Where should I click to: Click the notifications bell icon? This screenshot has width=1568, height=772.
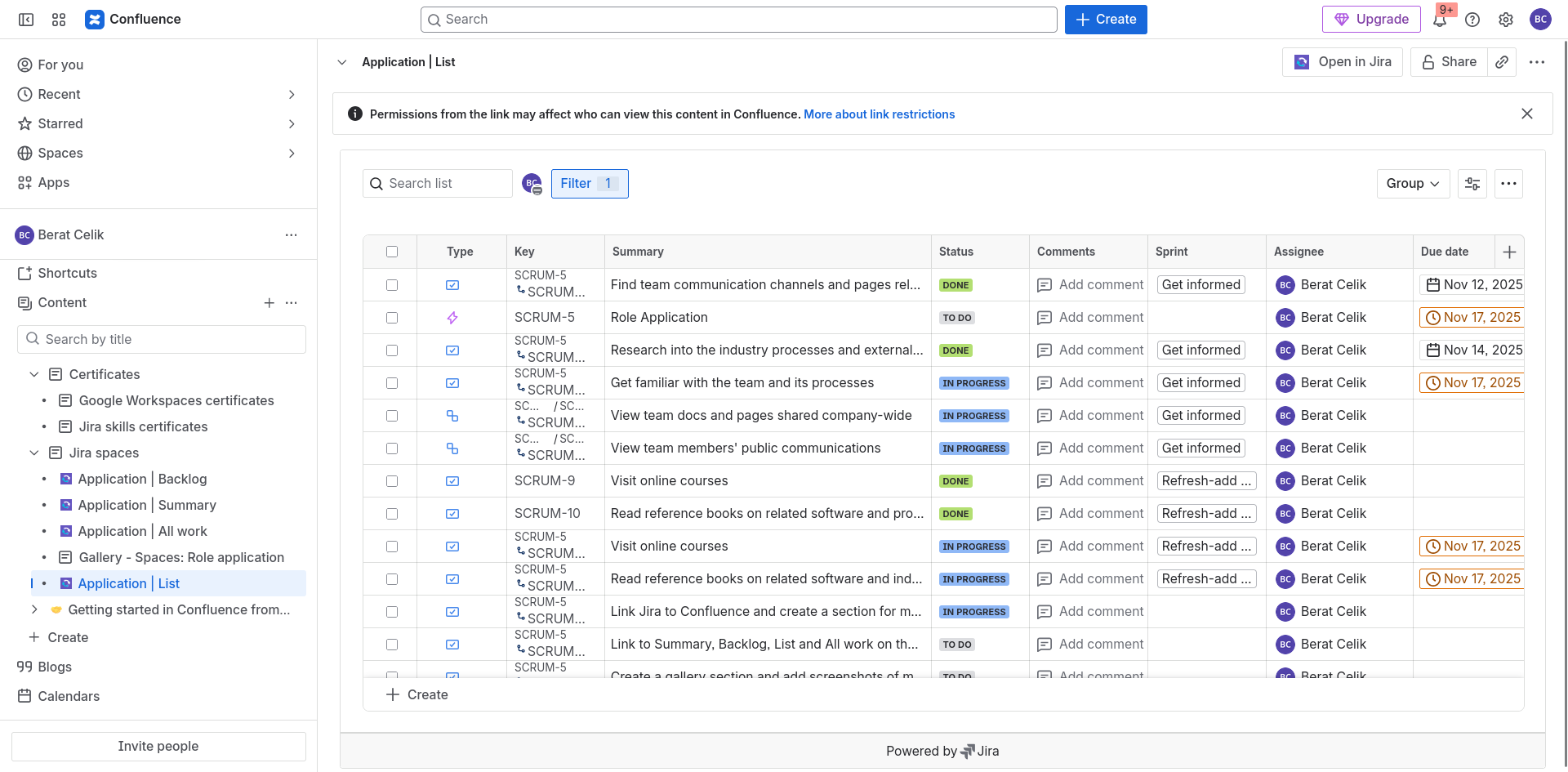point(1439,20)
